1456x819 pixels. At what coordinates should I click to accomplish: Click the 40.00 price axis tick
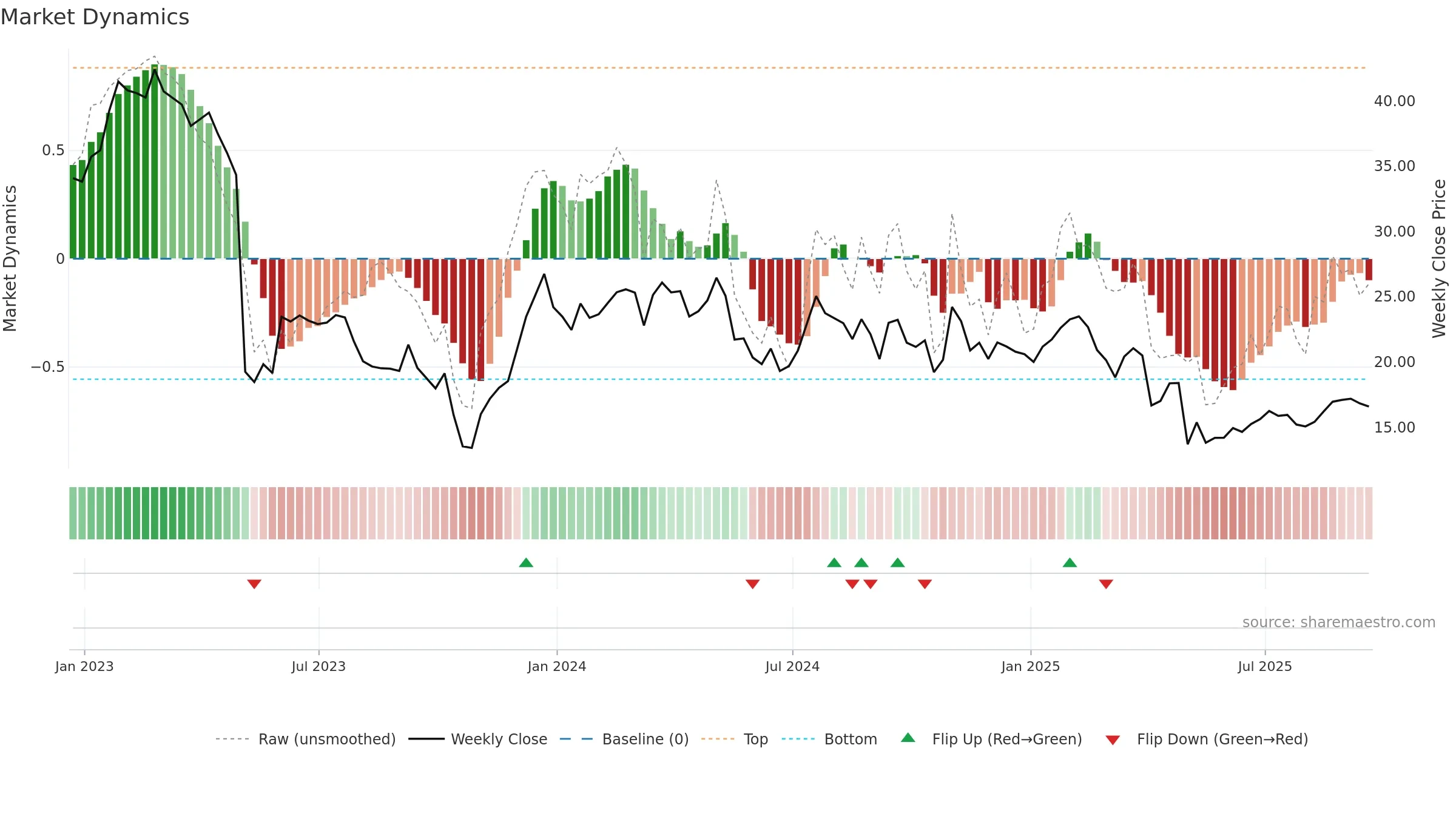1395,101
